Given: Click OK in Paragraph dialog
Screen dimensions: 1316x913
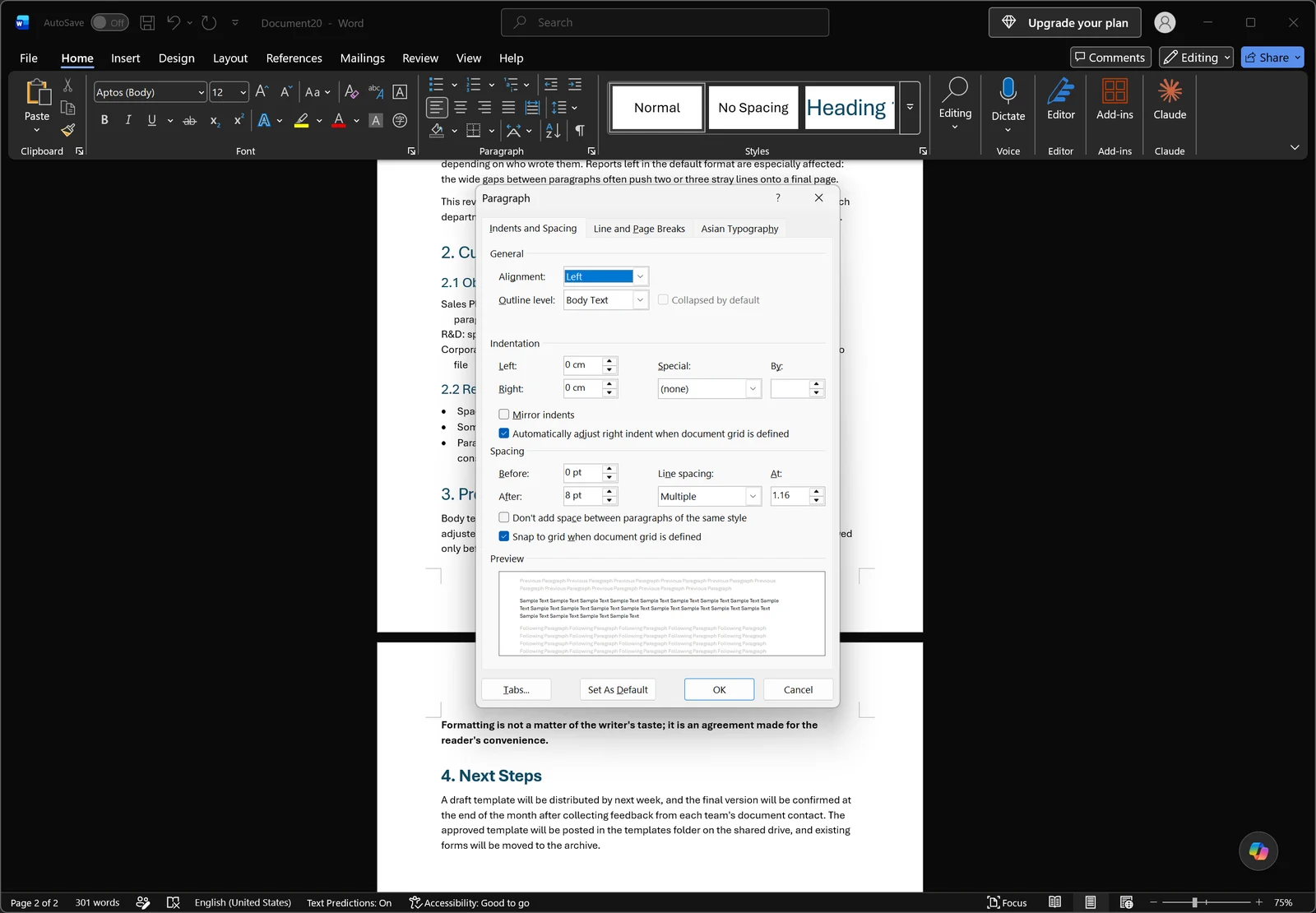Looking at the screenshot, I should [x=719, y=689].
